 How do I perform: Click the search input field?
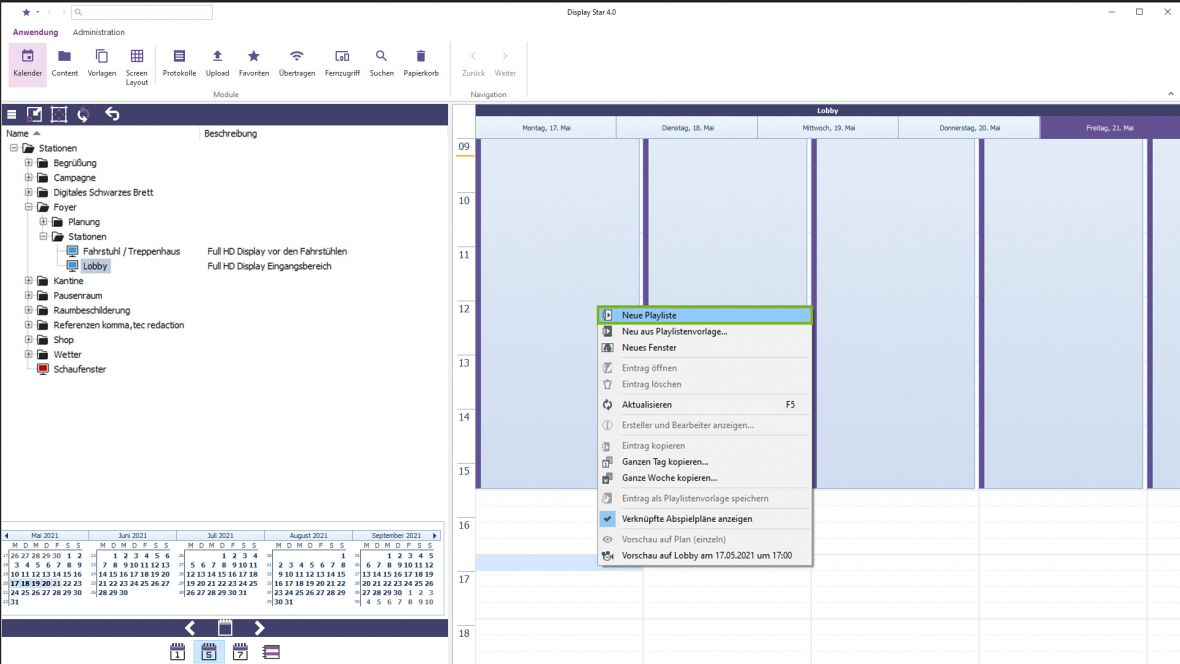point(146,12)
